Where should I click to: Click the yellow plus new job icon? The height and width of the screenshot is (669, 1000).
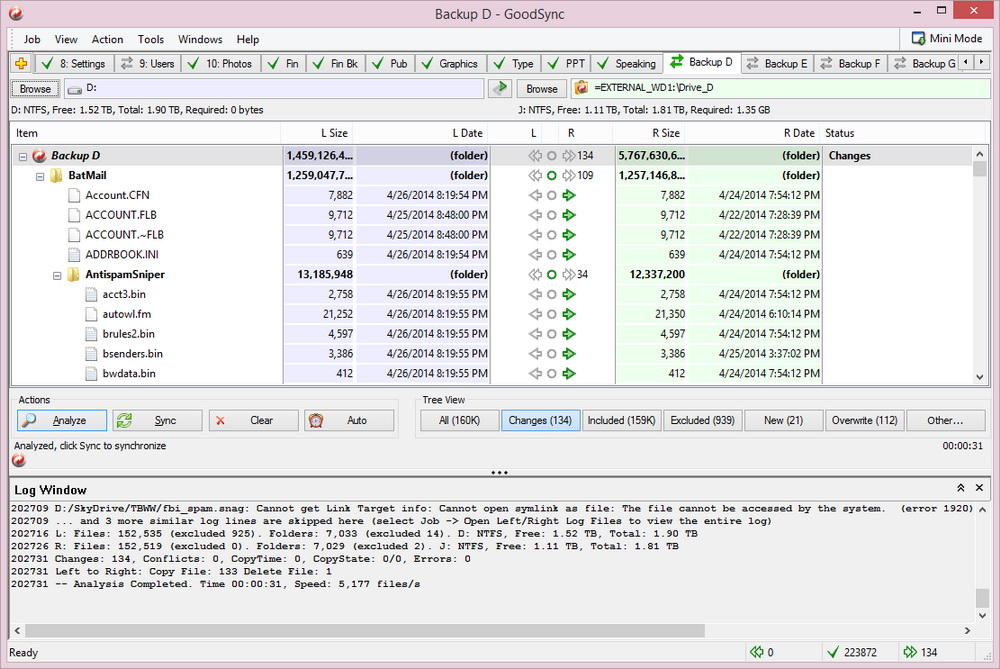pyautogui.click(x=21, y=63)
